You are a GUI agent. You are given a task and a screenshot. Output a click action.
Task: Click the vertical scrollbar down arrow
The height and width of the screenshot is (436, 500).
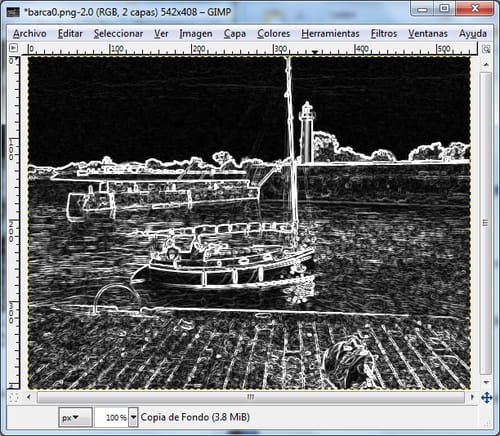pos(486,382)
